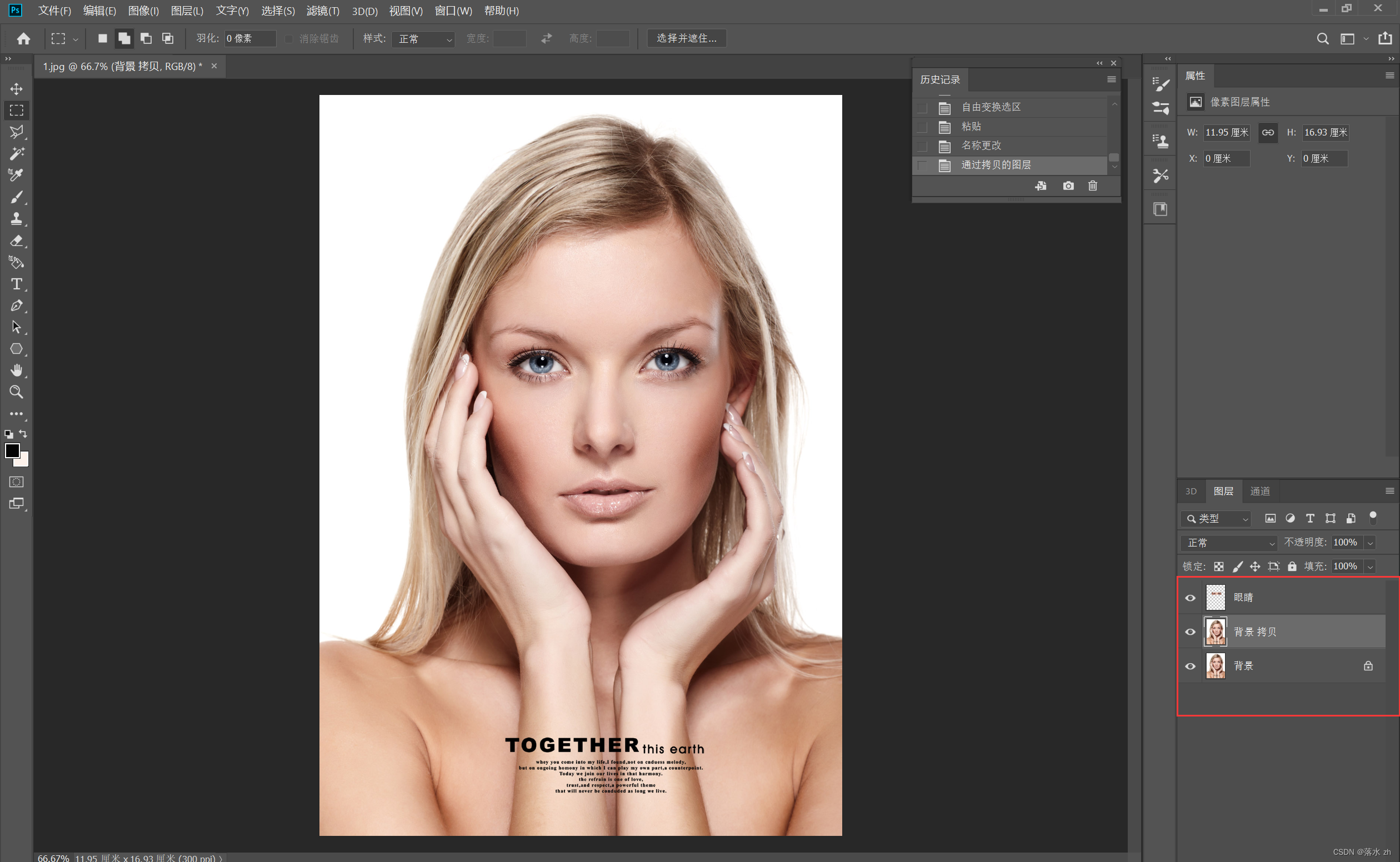Select the Move tool
This screenshot has height=862, width=1400.
coord(16,89)
